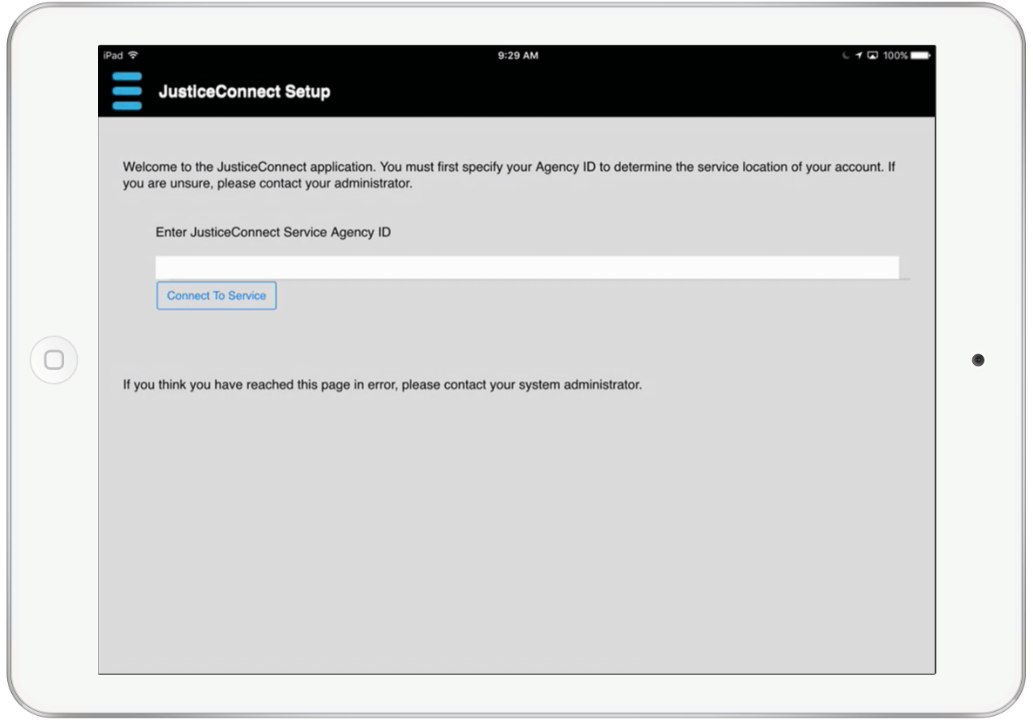1033x720 pixels.
Task: Click the reached this page in error text
Action: [x=382, y=385]
